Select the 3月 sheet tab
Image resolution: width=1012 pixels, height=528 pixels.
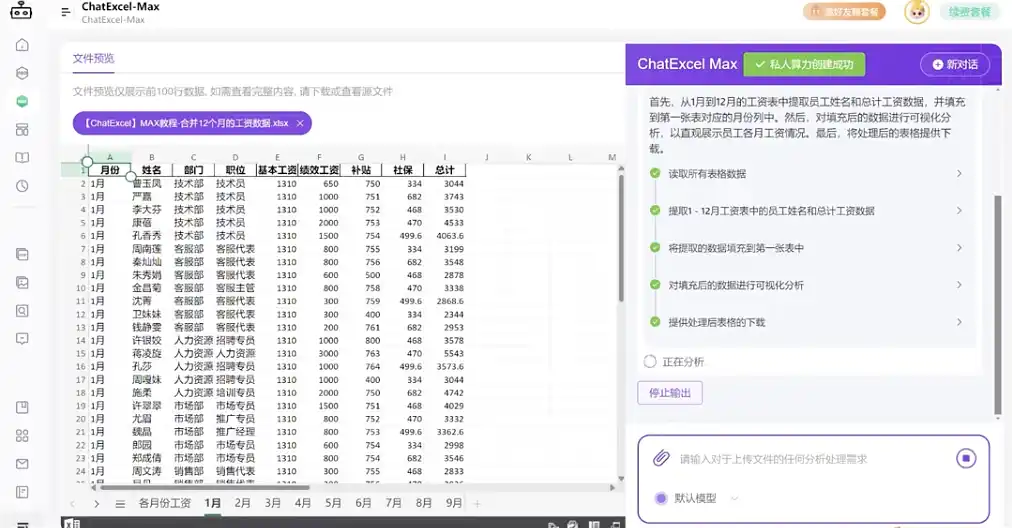[x=273, y=503]
